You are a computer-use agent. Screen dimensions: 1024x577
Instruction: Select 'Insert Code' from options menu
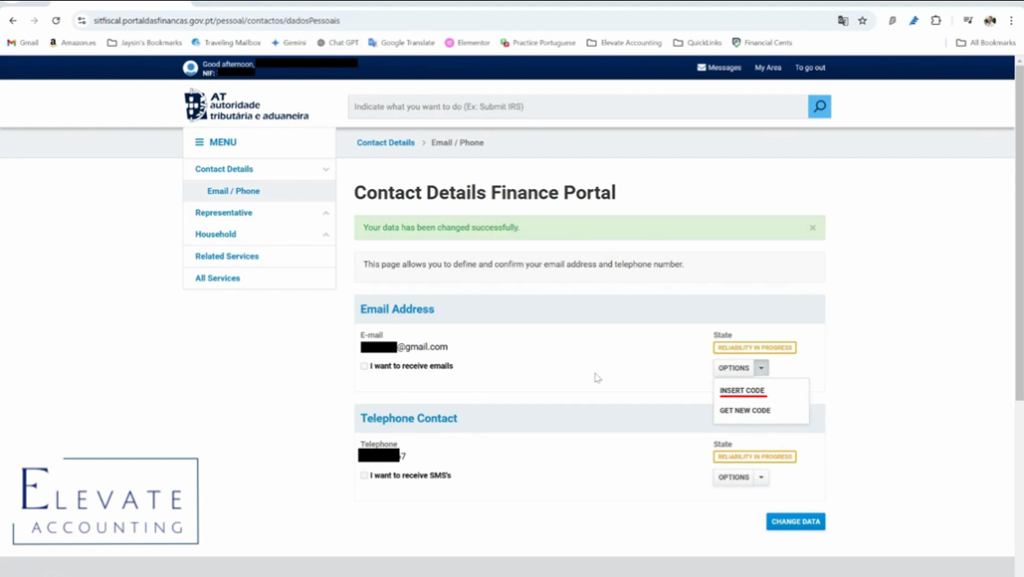click(x=742, y=391)
